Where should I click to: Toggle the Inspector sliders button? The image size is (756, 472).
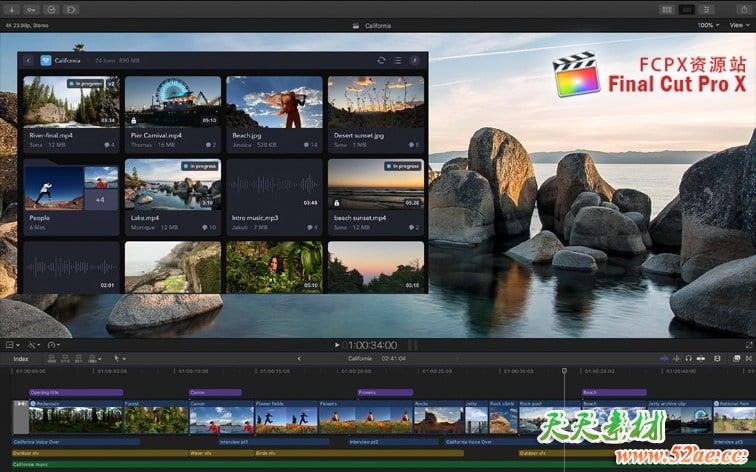pos(707,10)
